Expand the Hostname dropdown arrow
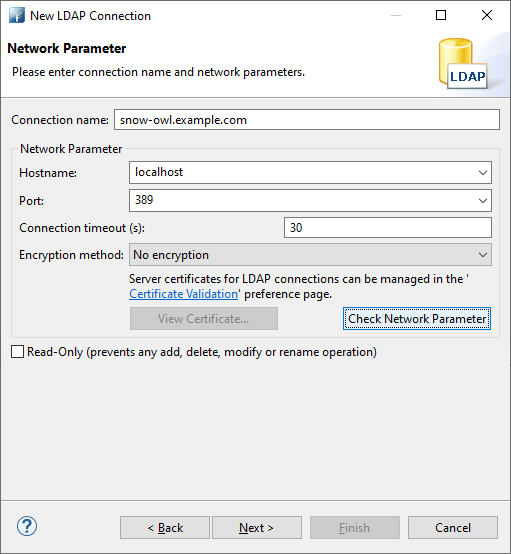 483,173
